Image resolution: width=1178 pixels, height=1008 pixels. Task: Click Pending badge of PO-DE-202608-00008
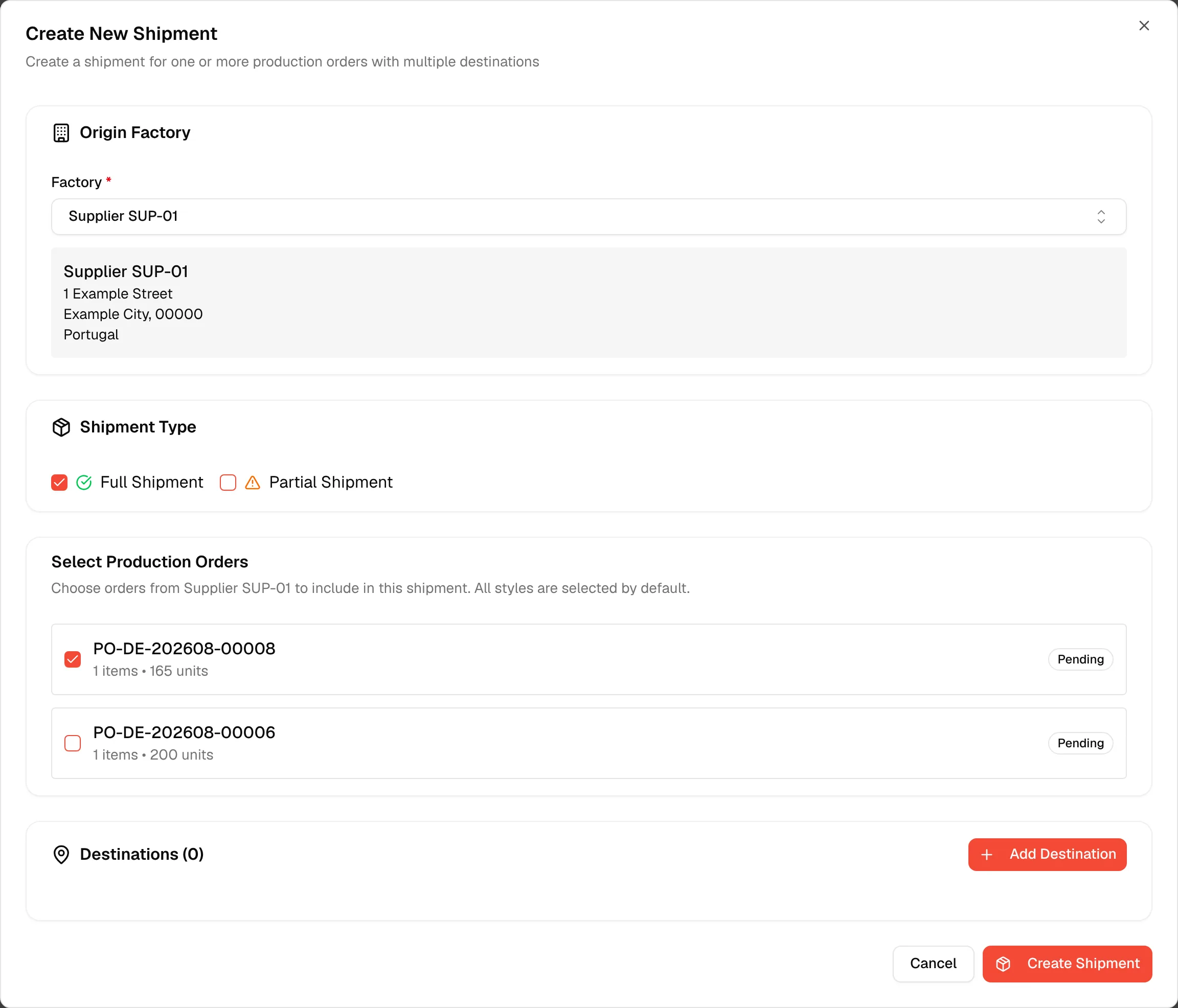[1080, 659]
